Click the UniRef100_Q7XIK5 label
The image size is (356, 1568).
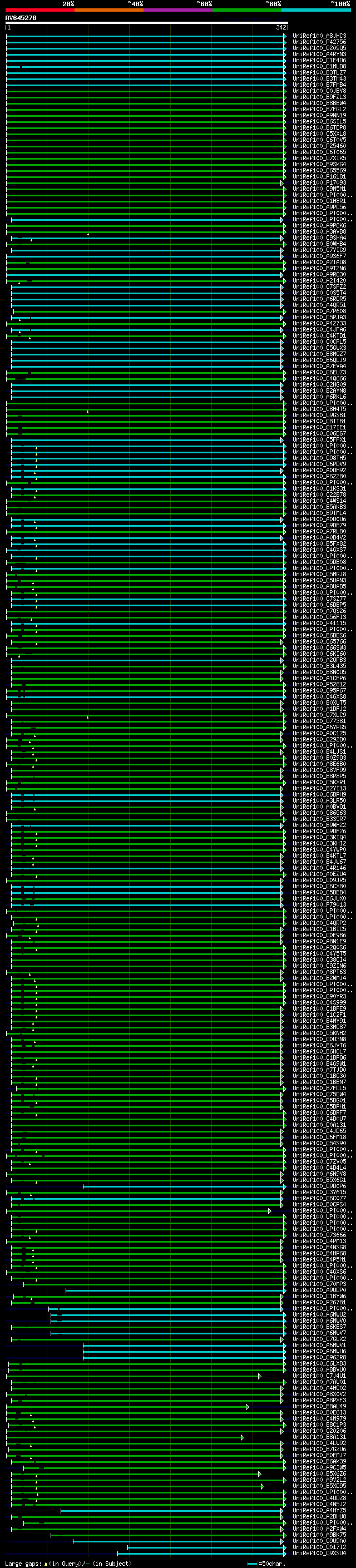pyautogui.click(x=319, y=159)
